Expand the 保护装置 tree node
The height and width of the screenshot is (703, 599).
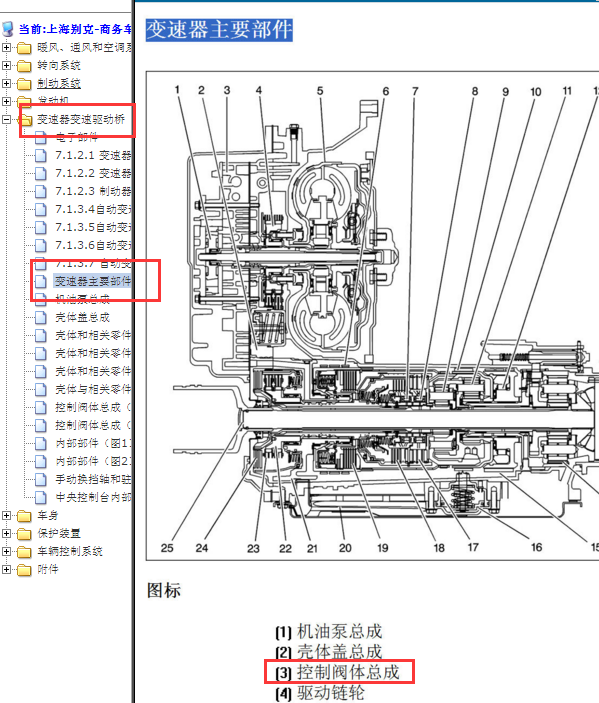point(6,534)
